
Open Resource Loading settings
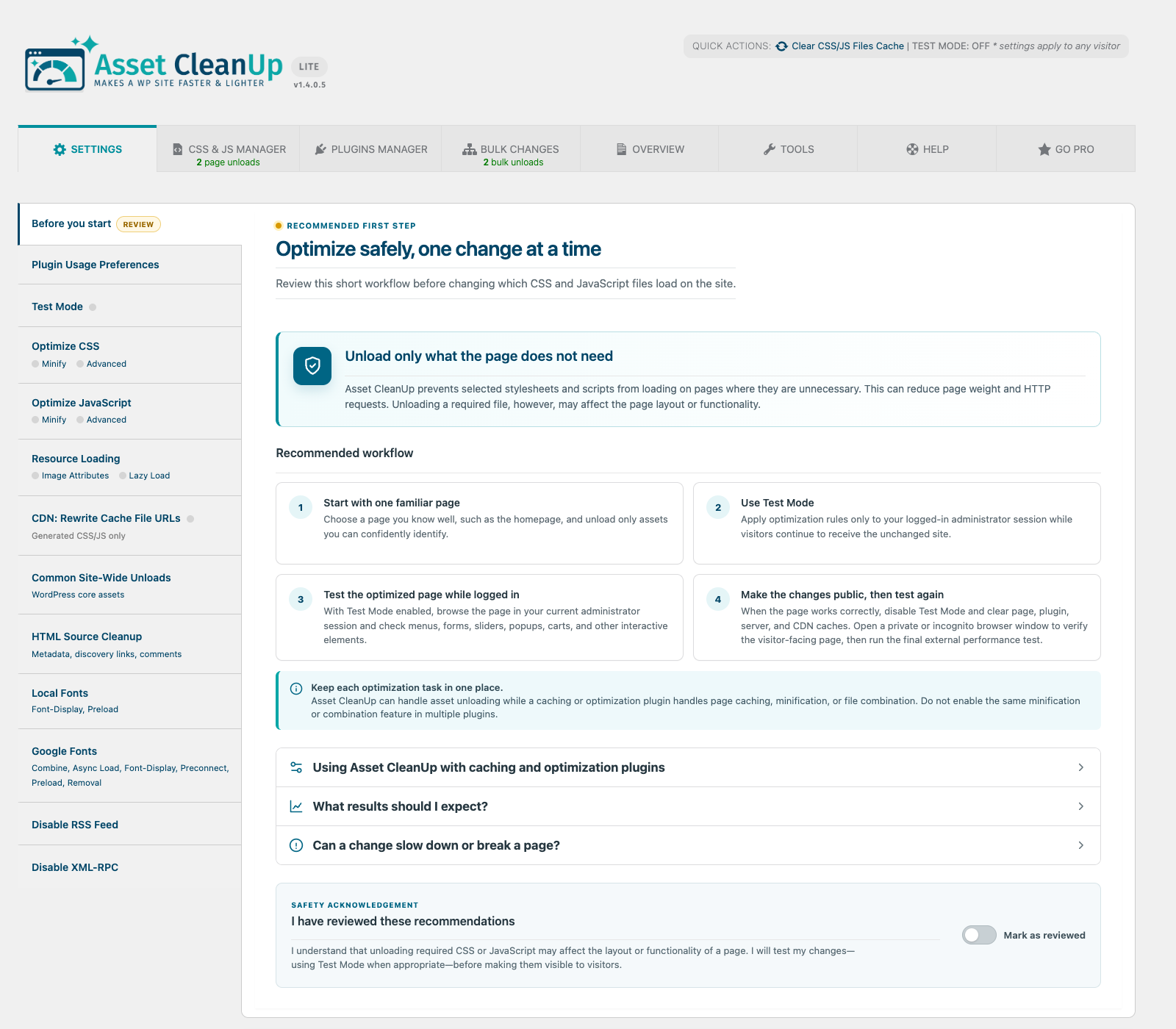(129, 467)
